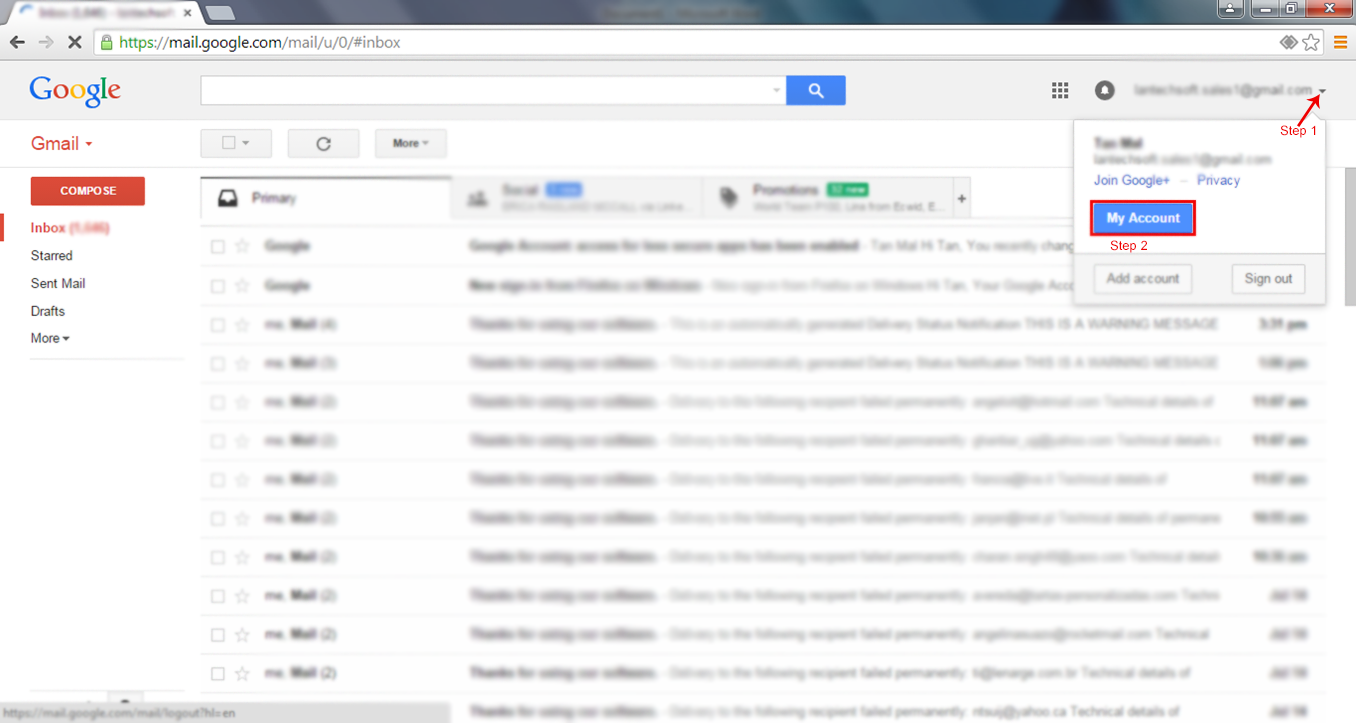Click the extension icon beside the bookmark star

tap(1289, 43)
